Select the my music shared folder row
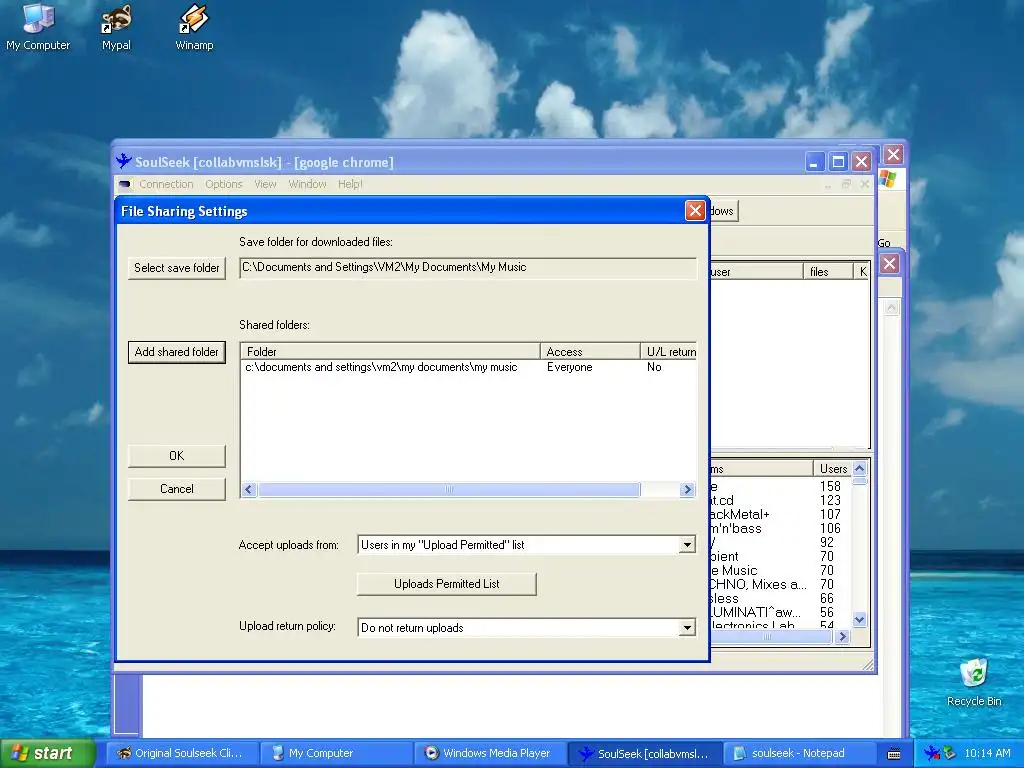 click(468, 367)
